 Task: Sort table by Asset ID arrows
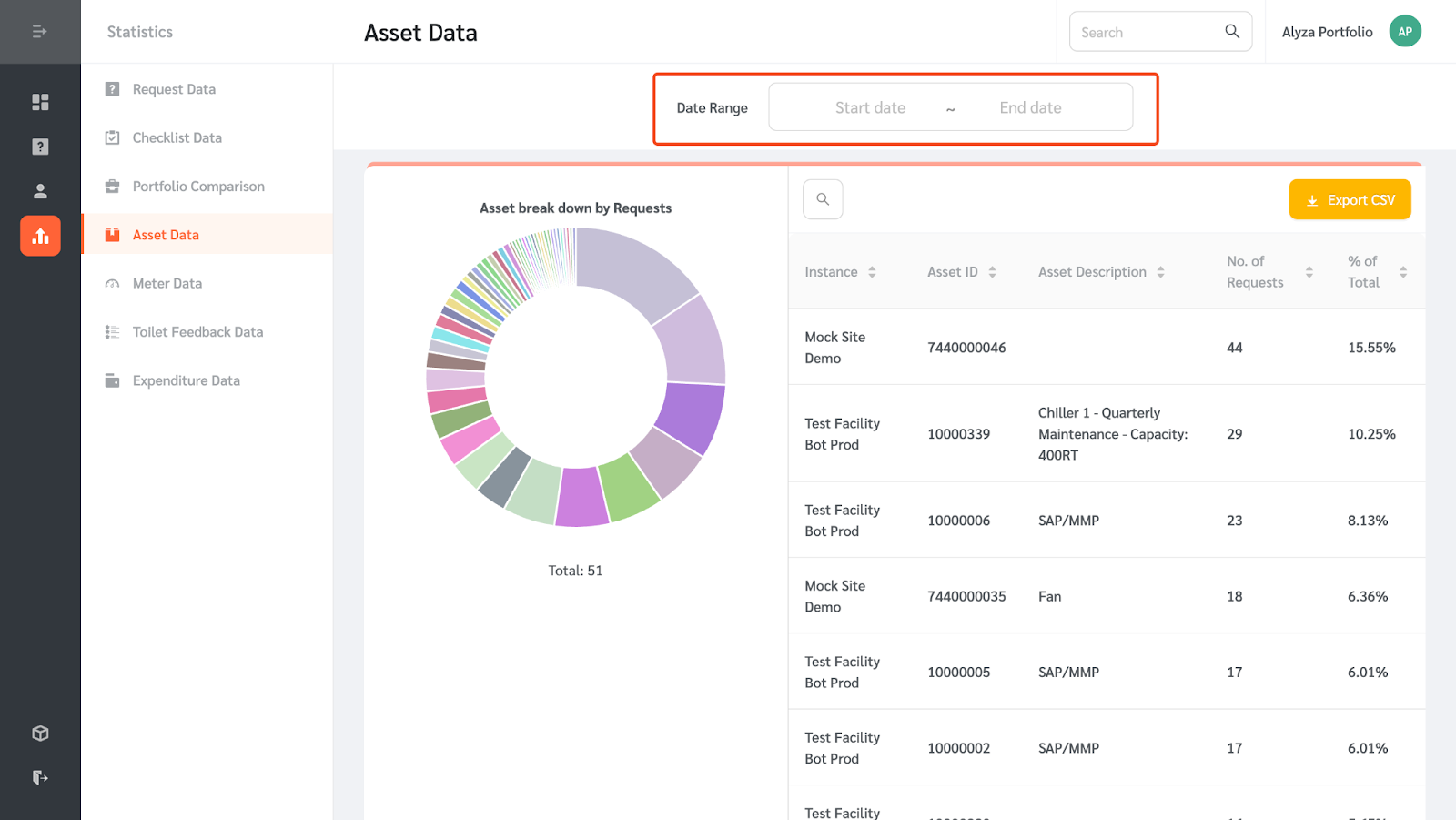[x=992, y=272]
